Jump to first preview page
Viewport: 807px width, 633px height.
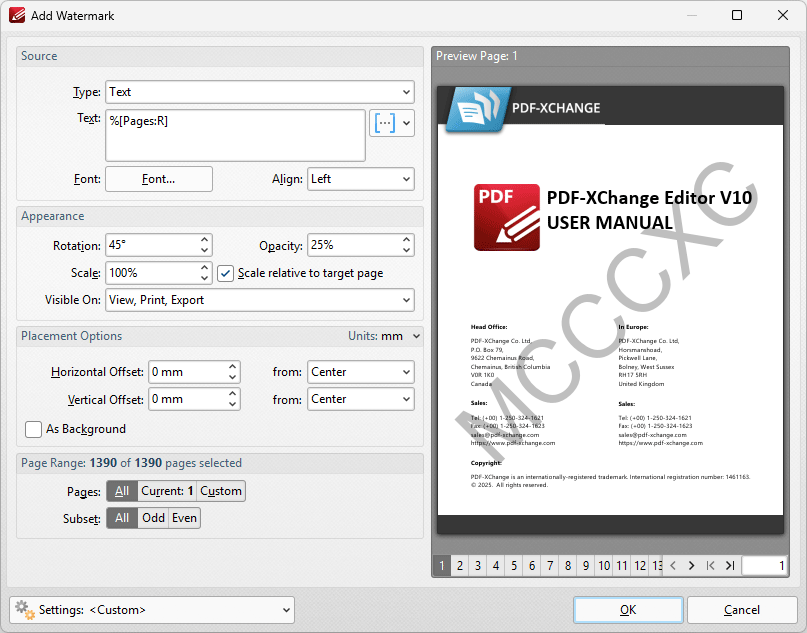click(x=710, y=566)
